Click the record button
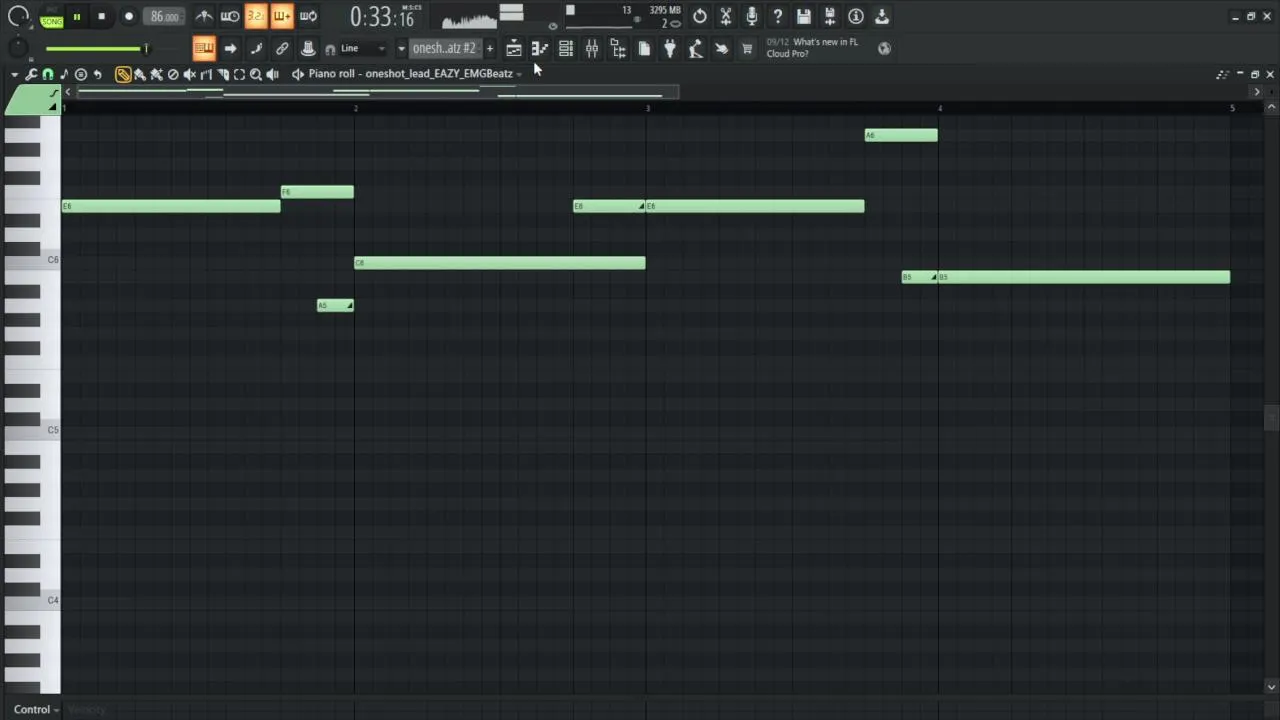 (128, 17)
